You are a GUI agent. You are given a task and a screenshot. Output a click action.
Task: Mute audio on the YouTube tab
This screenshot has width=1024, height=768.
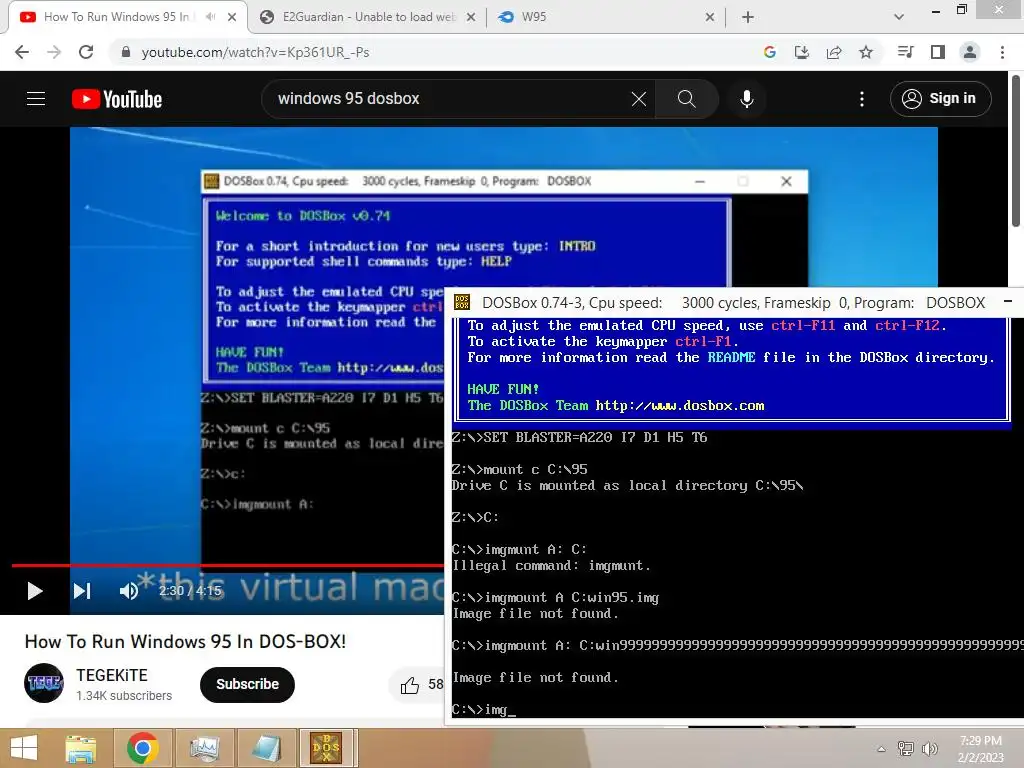tap(210, 17)
